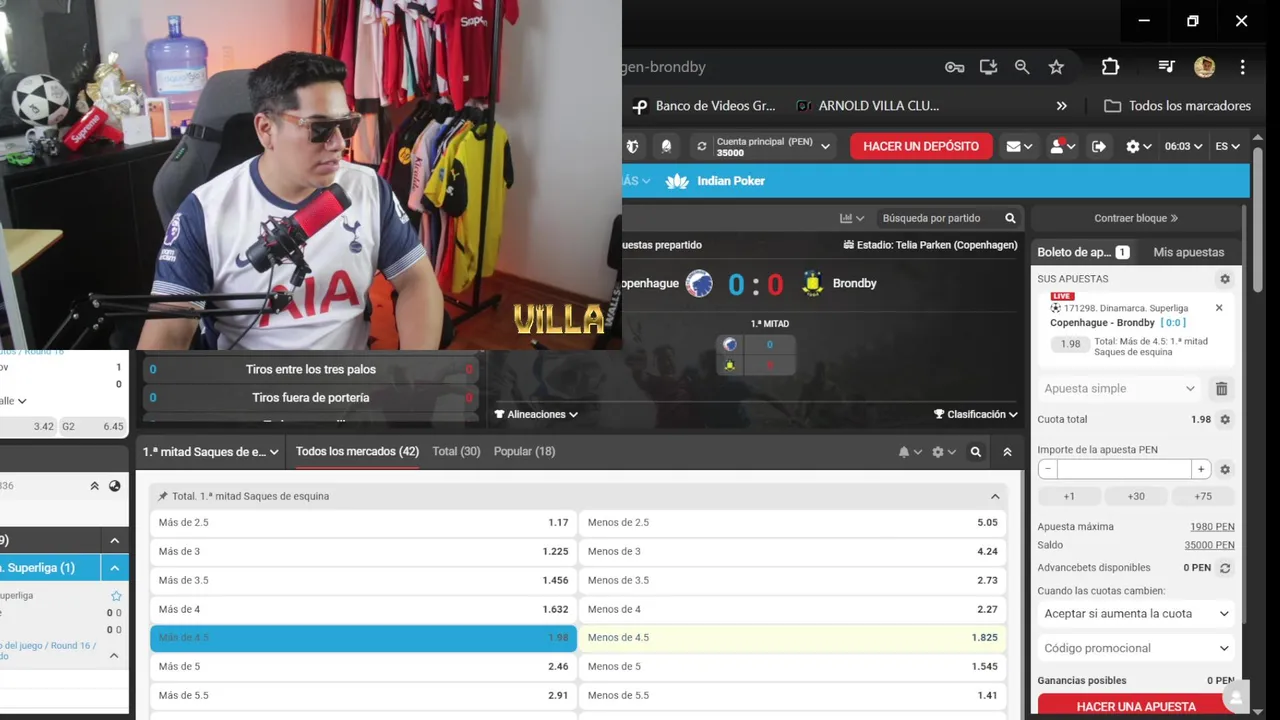Refresh the Advancebets disponibles amount
Image resolution: width=1280 pixels, height=720 pixels.
[x=1224, y=568]
